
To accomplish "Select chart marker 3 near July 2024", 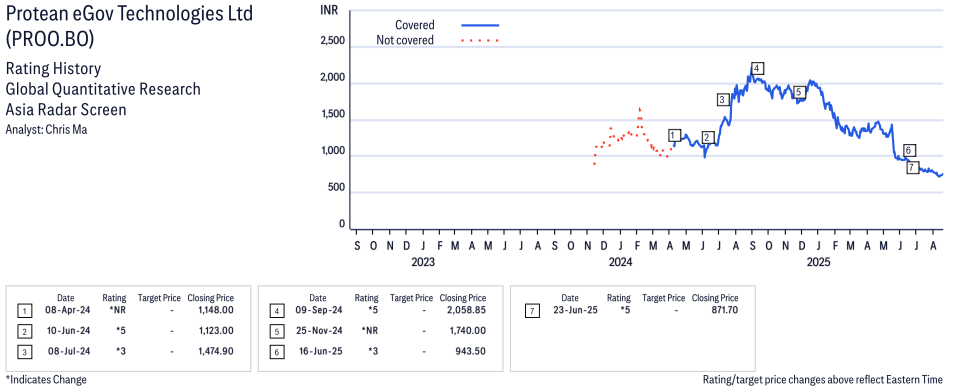I will pyautogui.click(x=723, y=99).
